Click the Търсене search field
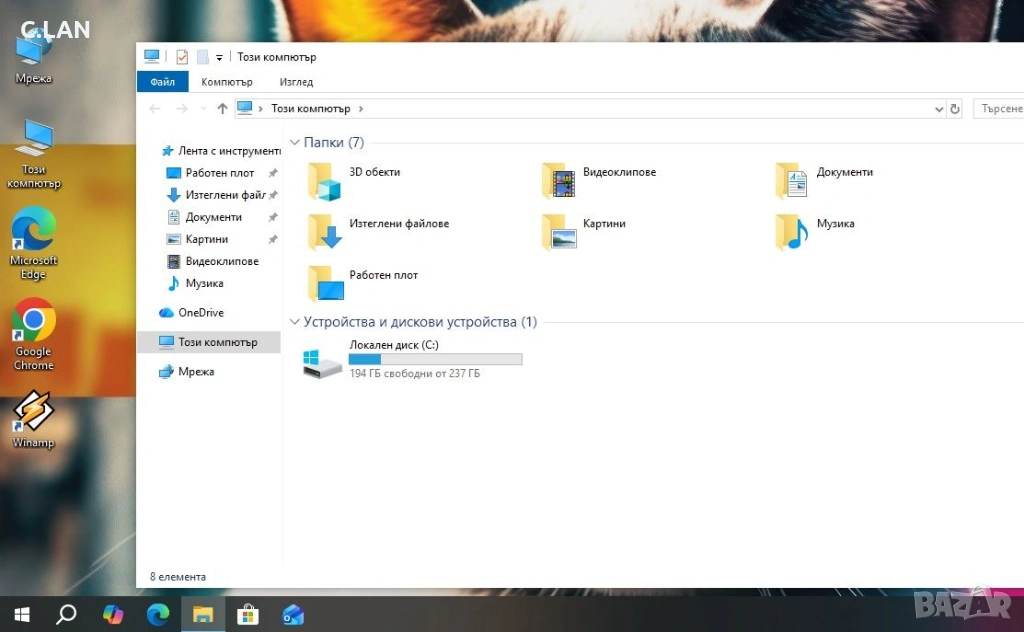Image resolution: width=1024 pixels, height=632 pixels. (998, 109)
